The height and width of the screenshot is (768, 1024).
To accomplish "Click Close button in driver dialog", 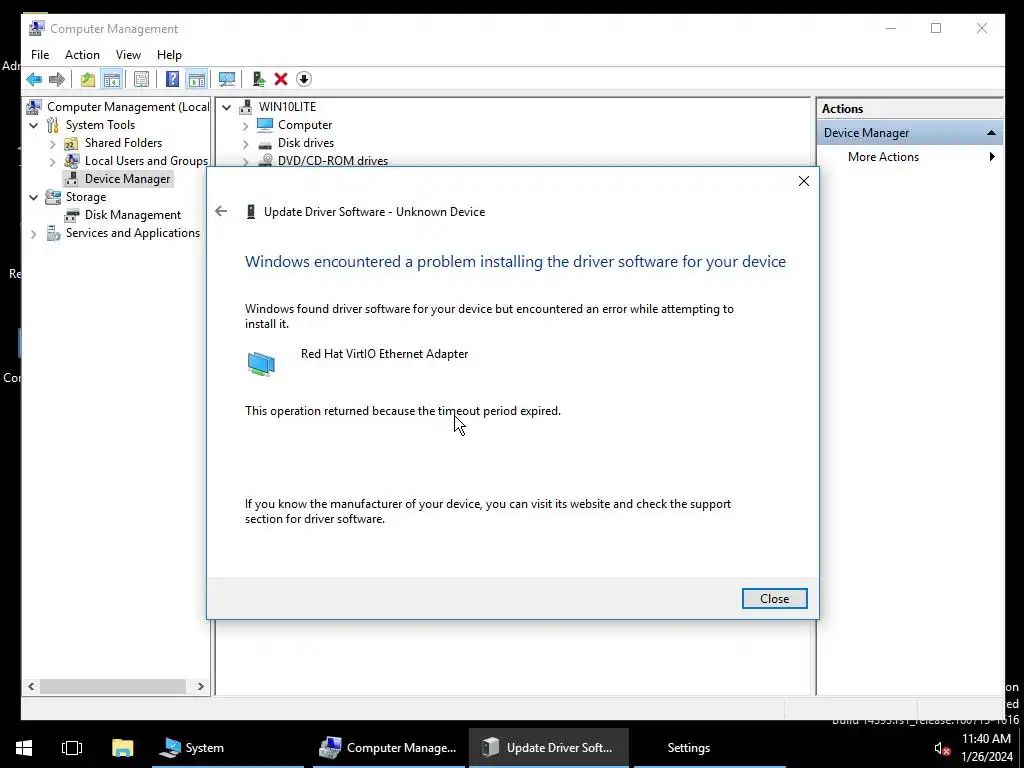I will point(775,598).
